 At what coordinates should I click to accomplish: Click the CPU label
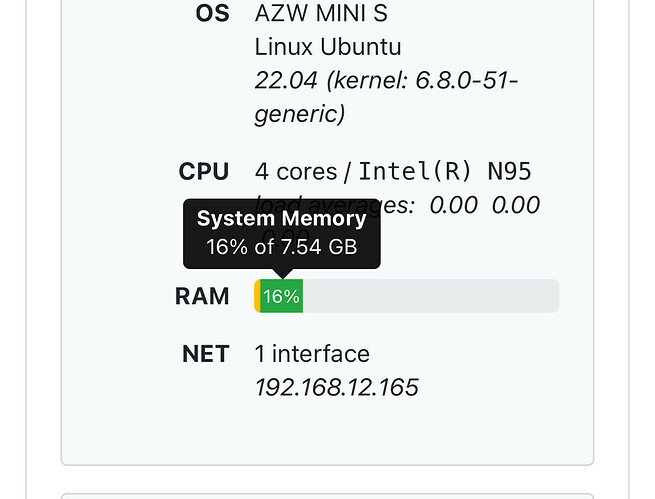(x=204, y=171)
